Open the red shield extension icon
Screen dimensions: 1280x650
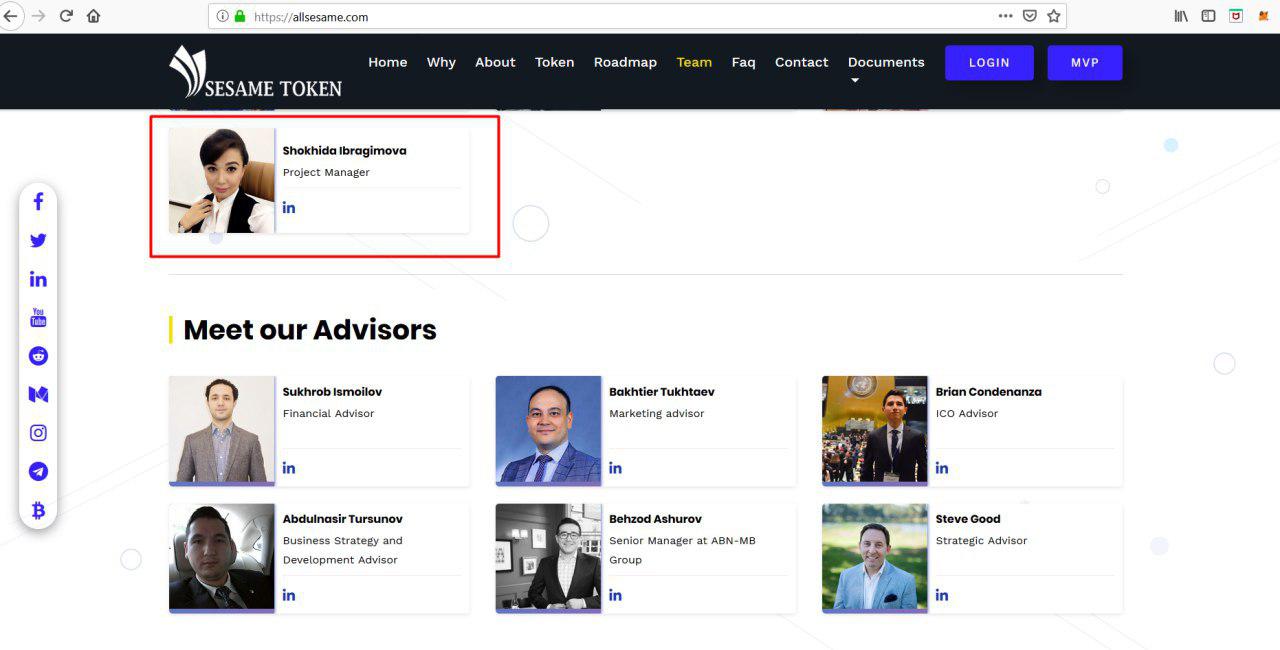(x=1236, y=16)
